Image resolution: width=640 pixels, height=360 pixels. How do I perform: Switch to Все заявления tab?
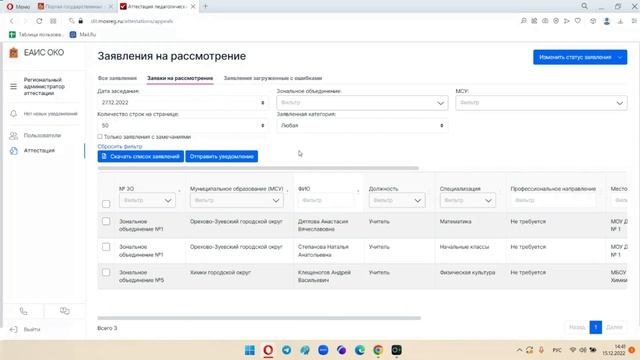pos(117,78)
